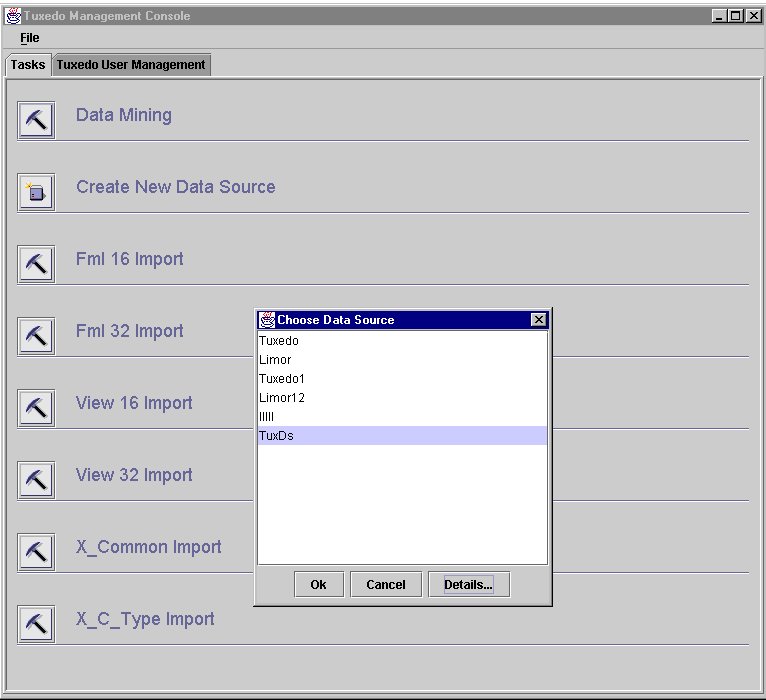Click the Tuxedo Management Console title icon
Screen dimensions: 766x700
pos(13,16)
